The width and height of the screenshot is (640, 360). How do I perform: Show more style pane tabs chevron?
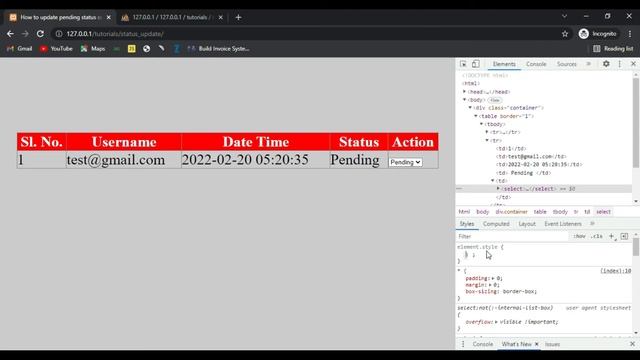[592, 224]
